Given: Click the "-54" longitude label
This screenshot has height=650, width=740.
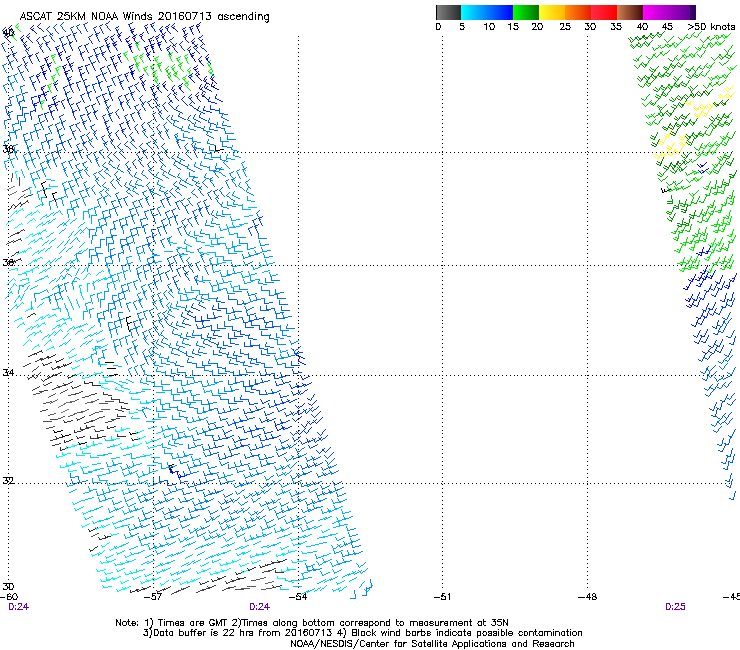Looking at the screenshot, I should coord(298,597).
